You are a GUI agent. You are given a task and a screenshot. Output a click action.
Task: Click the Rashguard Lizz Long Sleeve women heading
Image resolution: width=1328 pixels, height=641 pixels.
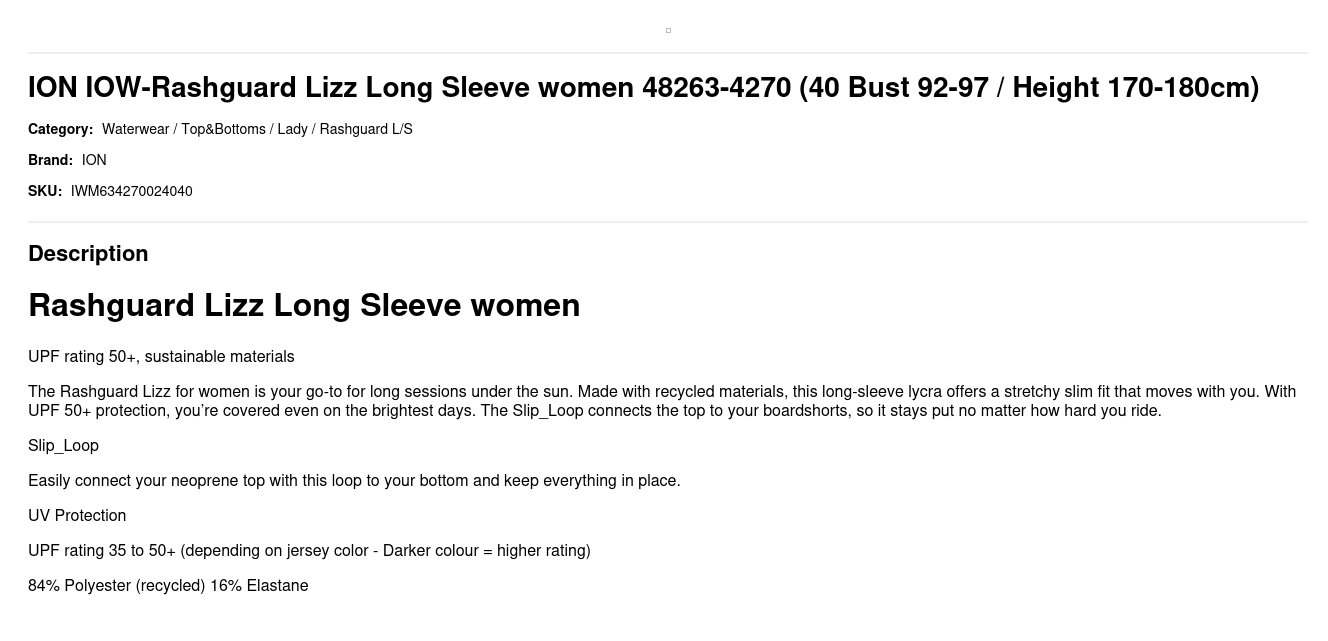(x=304, y=305)
